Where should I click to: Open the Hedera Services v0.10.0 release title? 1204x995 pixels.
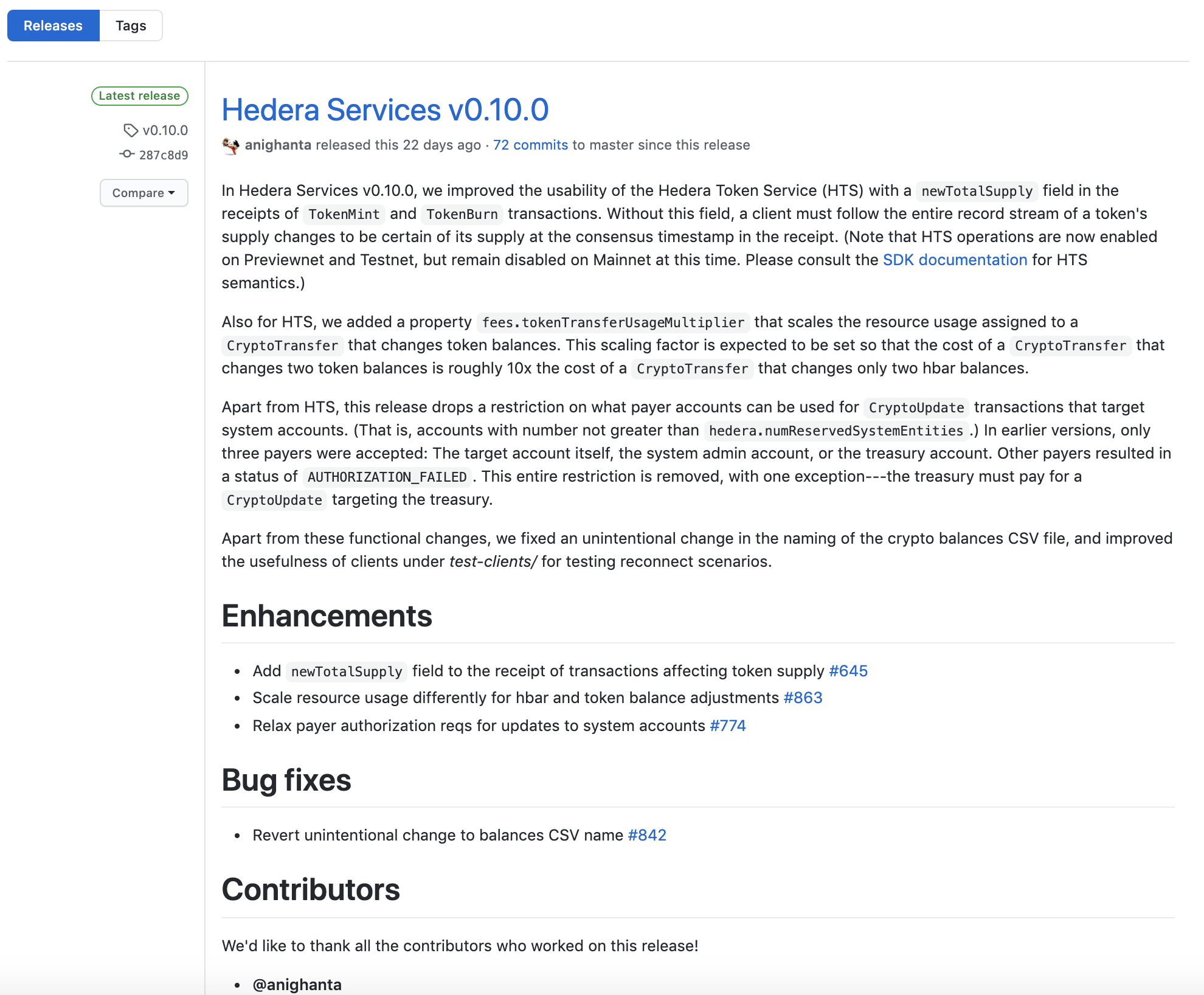(x=385, y=110)
